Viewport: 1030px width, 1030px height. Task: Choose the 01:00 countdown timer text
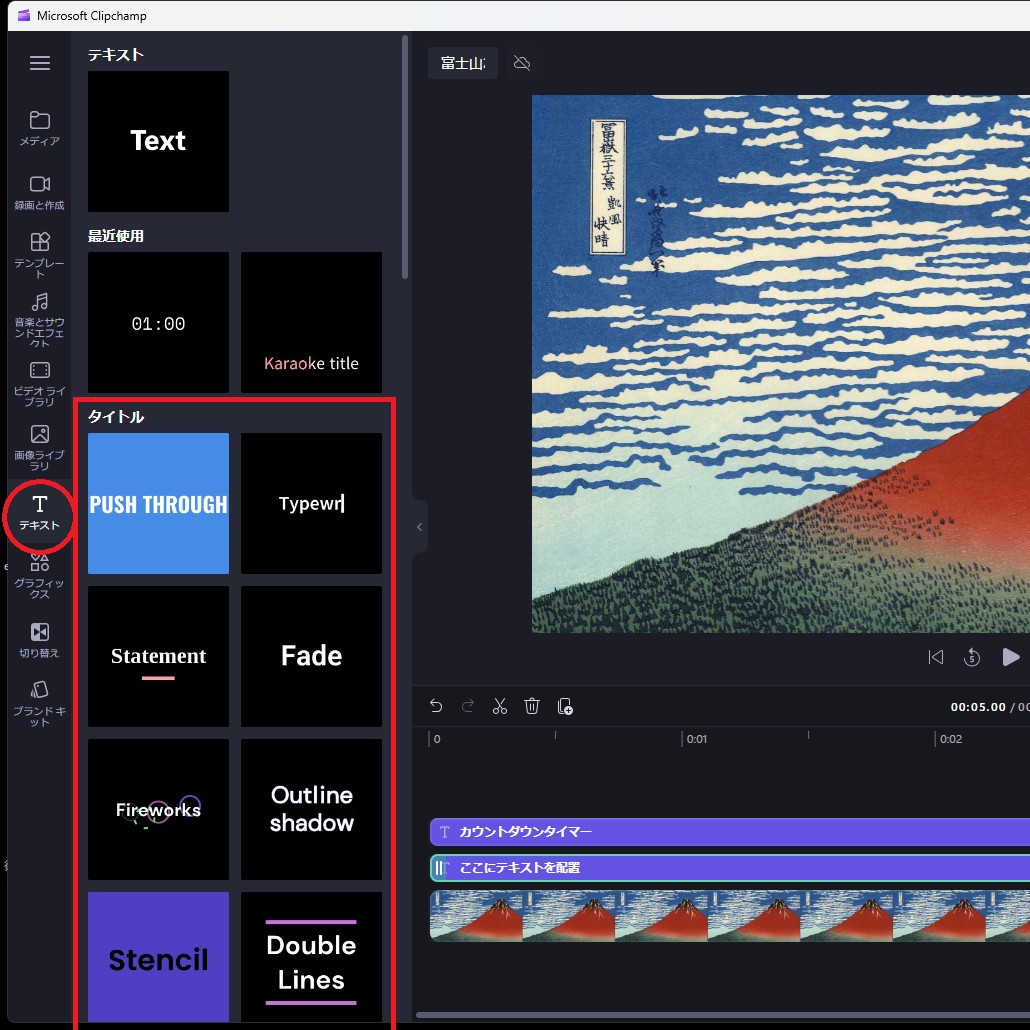point(158,323)
